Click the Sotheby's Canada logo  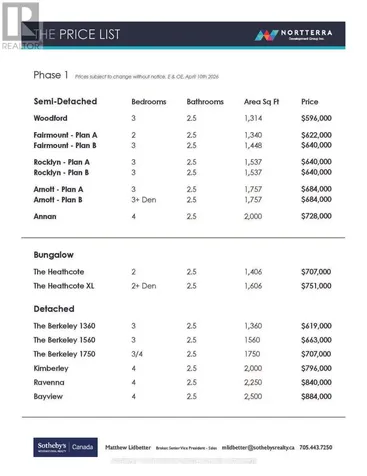[65, 447]
